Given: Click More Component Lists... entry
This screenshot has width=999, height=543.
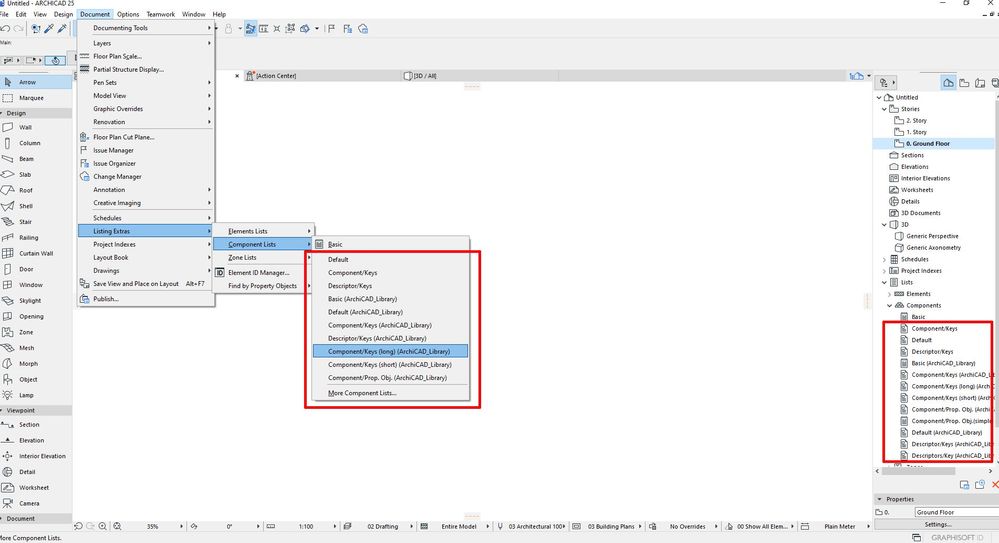Looking at the screenshot, I should [x=390, y=393].
